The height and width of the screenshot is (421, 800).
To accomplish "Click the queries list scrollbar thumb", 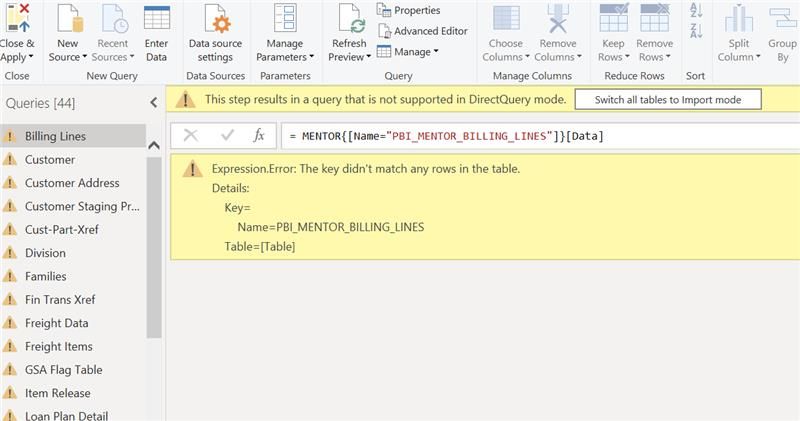I will pos(154,247).
